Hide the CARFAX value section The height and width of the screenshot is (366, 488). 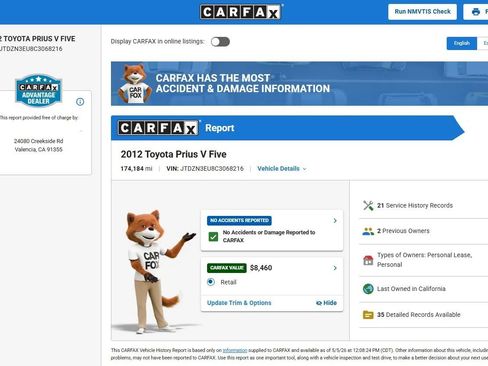point(326,303)
